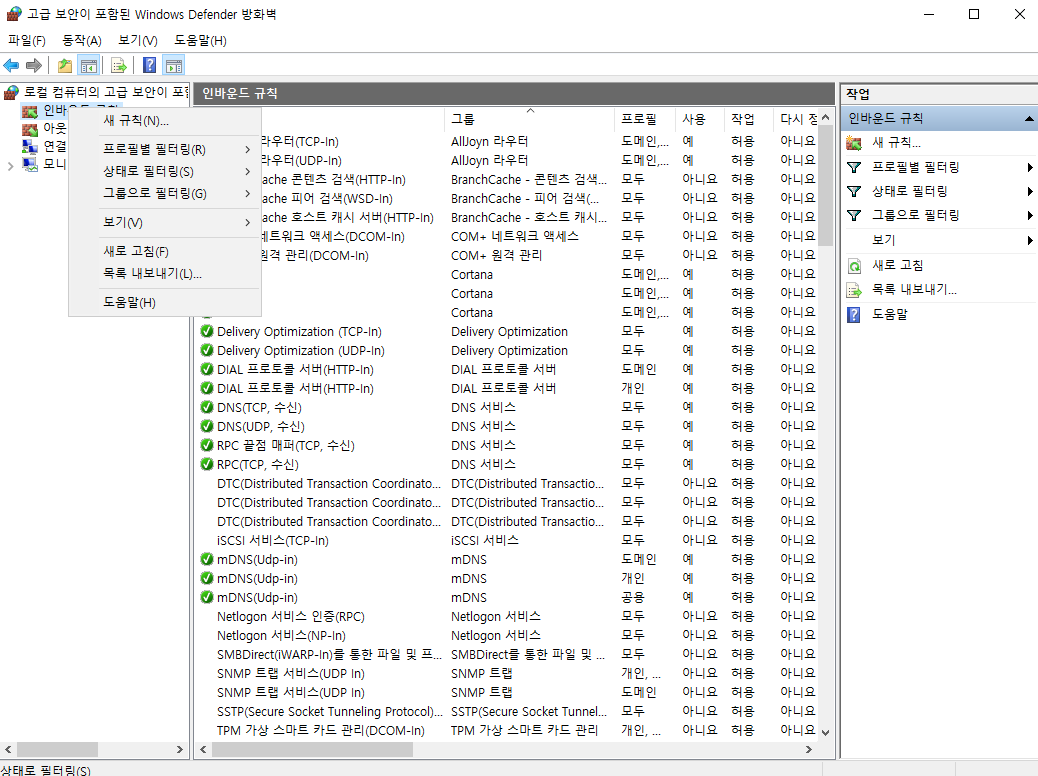Click the Back arrow toolbar icon

(x=12, y=66)
